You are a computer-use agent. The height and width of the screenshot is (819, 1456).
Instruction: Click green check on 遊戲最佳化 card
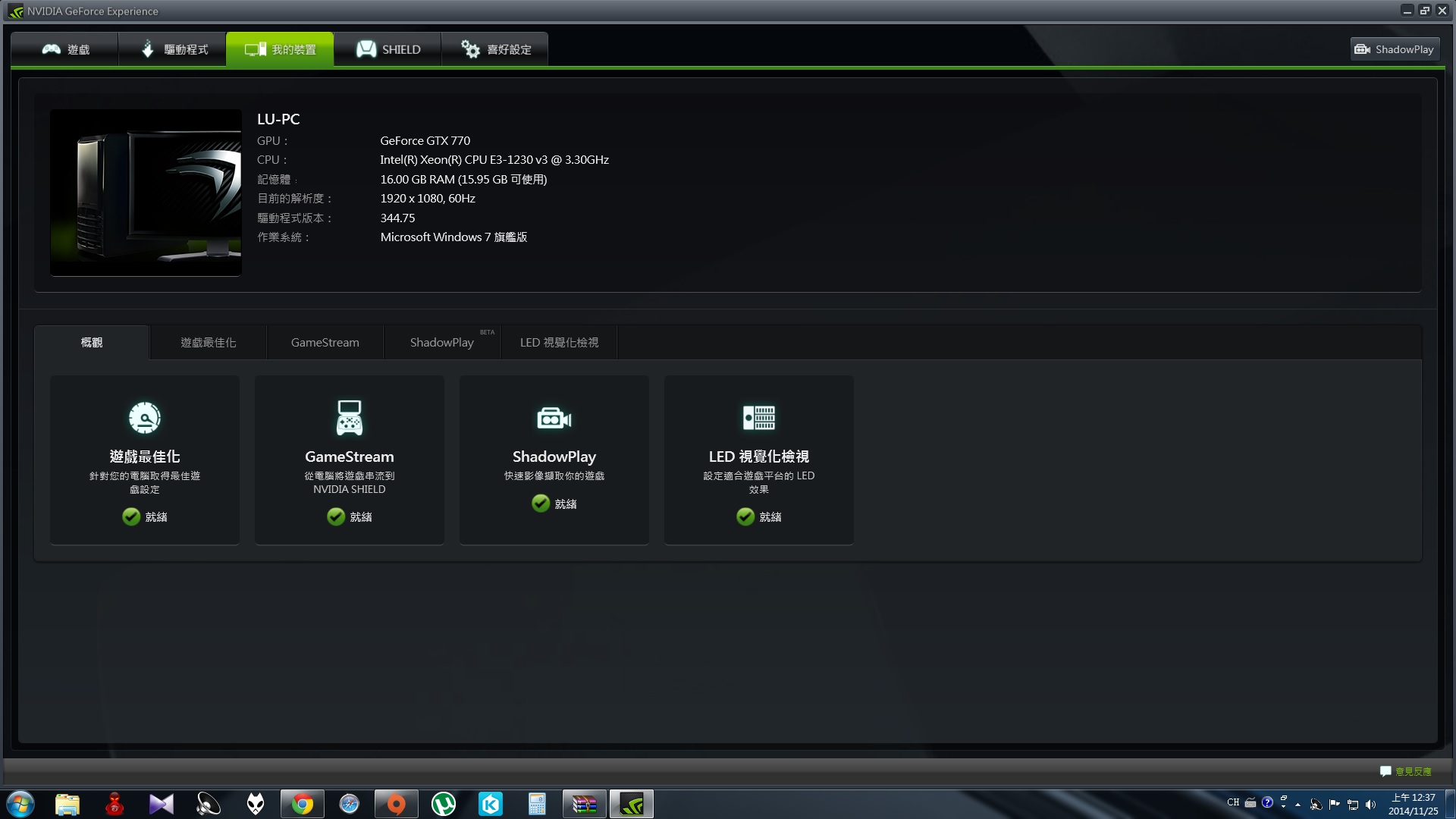(x=131, y=516)
